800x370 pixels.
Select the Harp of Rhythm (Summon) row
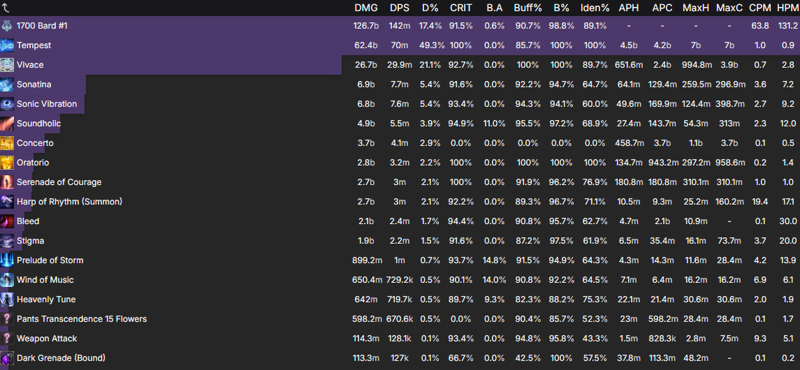(x=400, y=202)
